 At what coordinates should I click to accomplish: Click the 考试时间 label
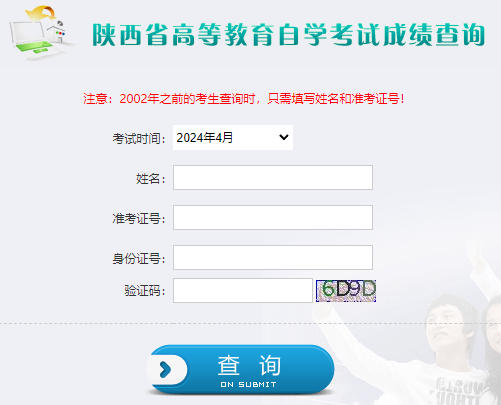(139, 138)
